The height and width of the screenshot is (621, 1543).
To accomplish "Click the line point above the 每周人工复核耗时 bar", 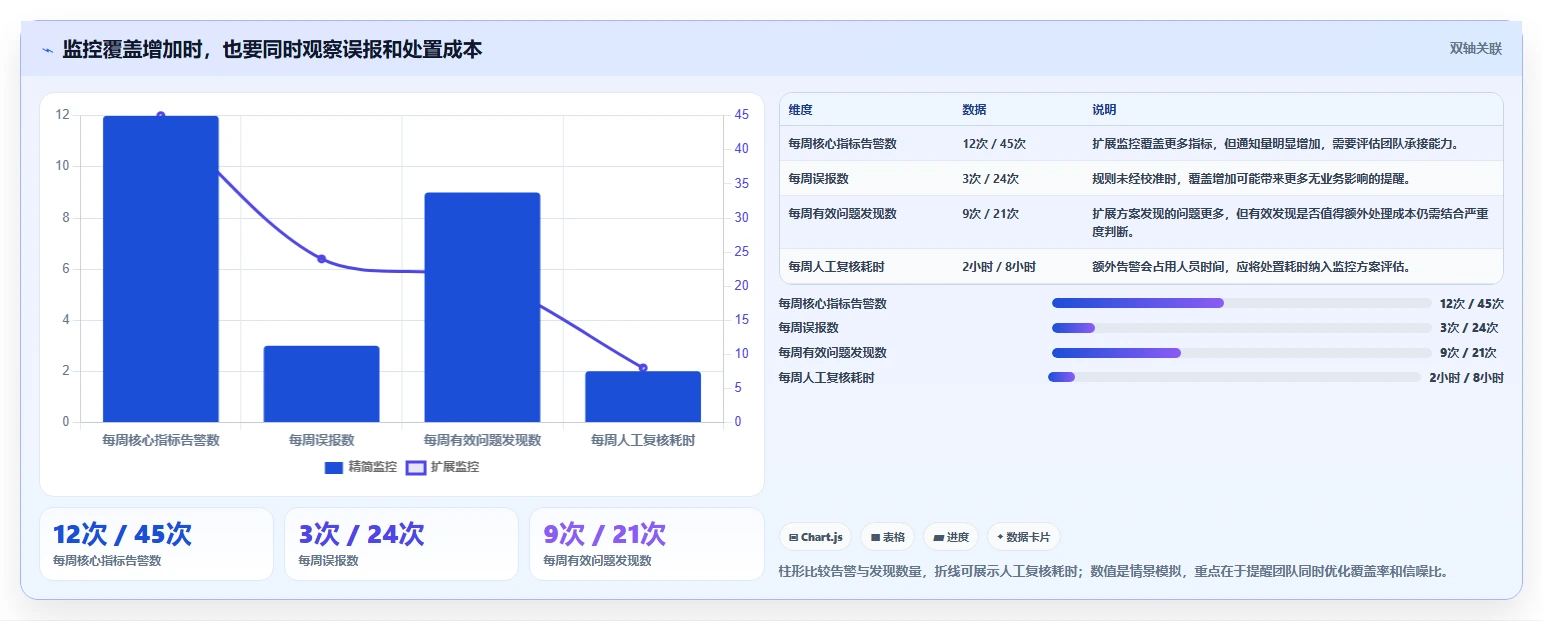I will click(643, 368).
